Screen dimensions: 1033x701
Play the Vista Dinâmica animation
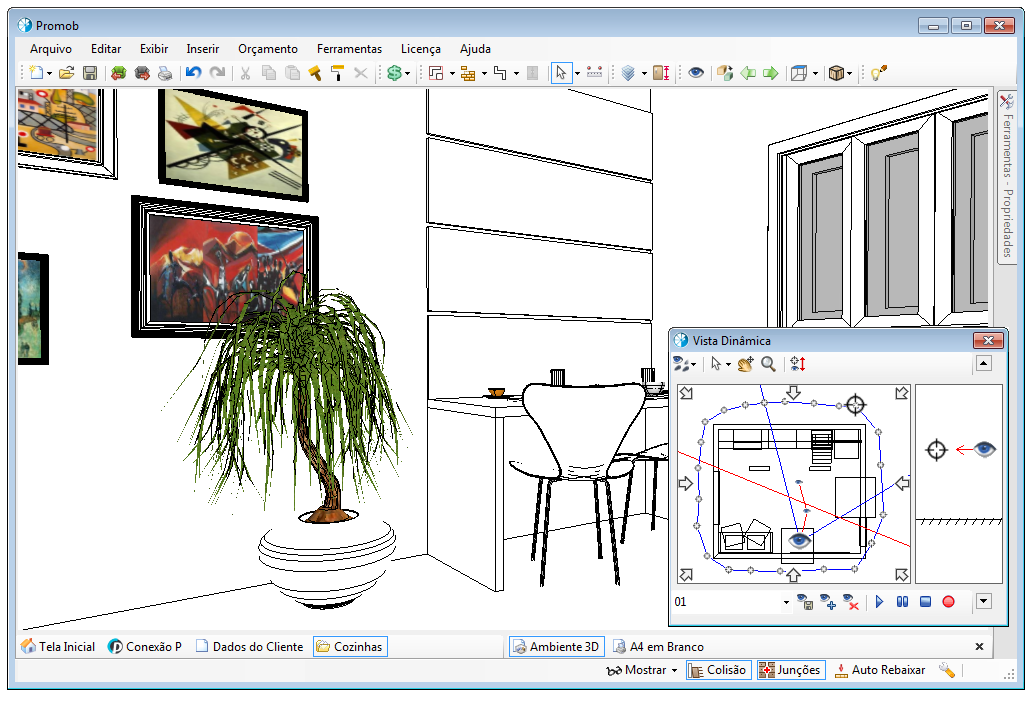(879, 602)
